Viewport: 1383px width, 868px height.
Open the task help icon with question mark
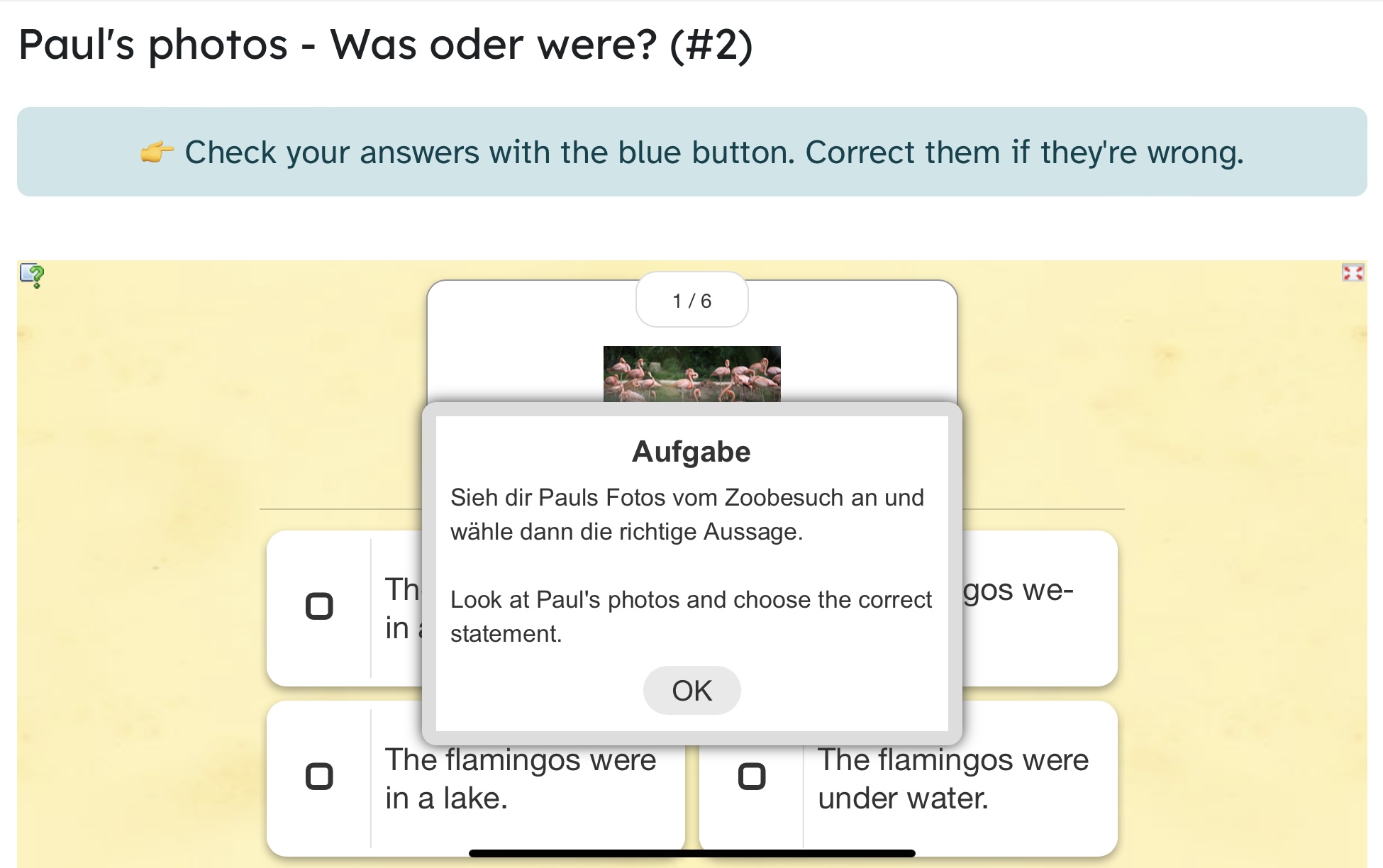pyautogui.click(x=32, y=274)
